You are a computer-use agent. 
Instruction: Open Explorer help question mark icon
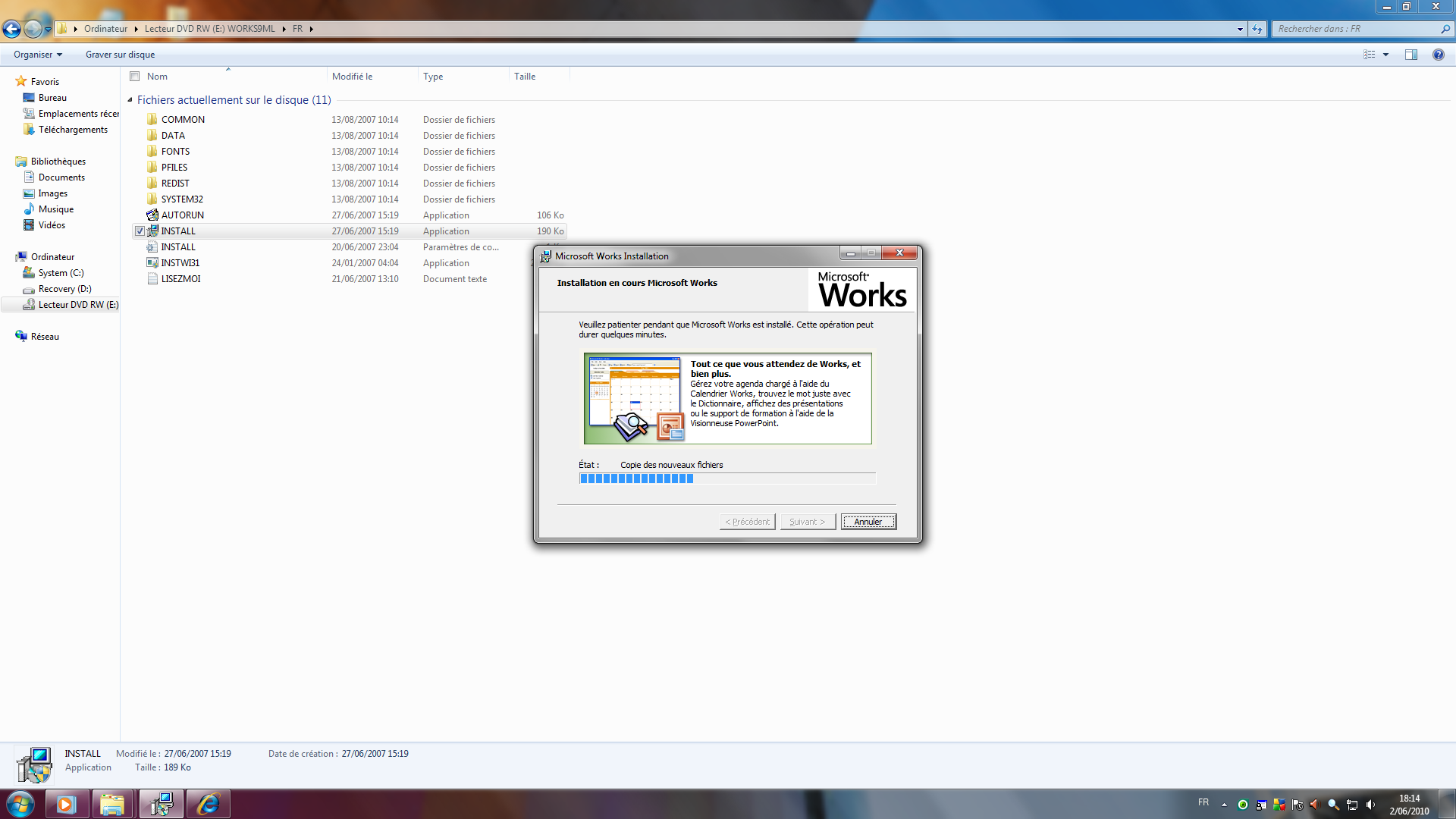(x=1438, y=55)
